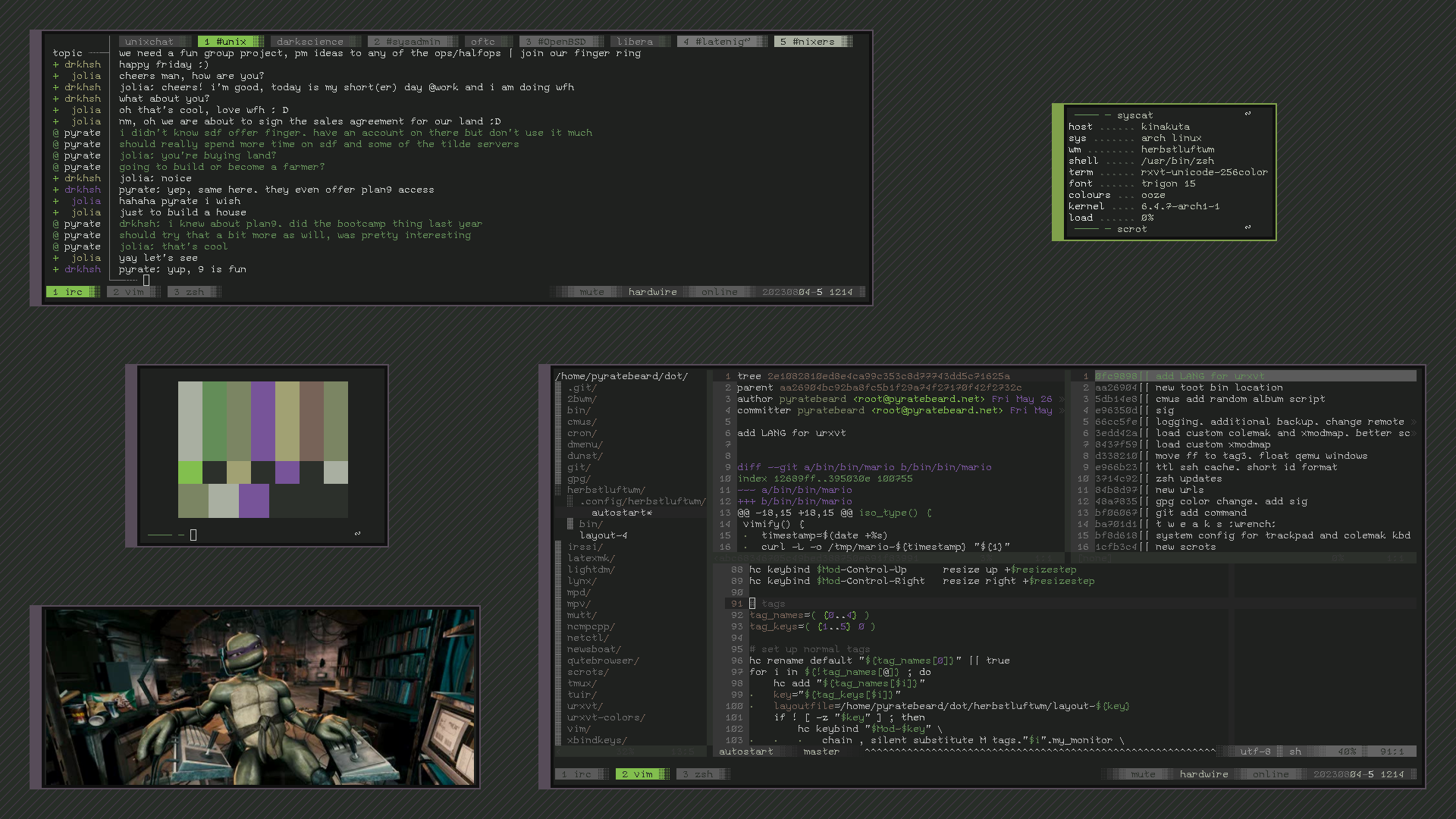Click the 'master' branch in vim statusline
The image size is (1456, 819).
click(821, 752)
